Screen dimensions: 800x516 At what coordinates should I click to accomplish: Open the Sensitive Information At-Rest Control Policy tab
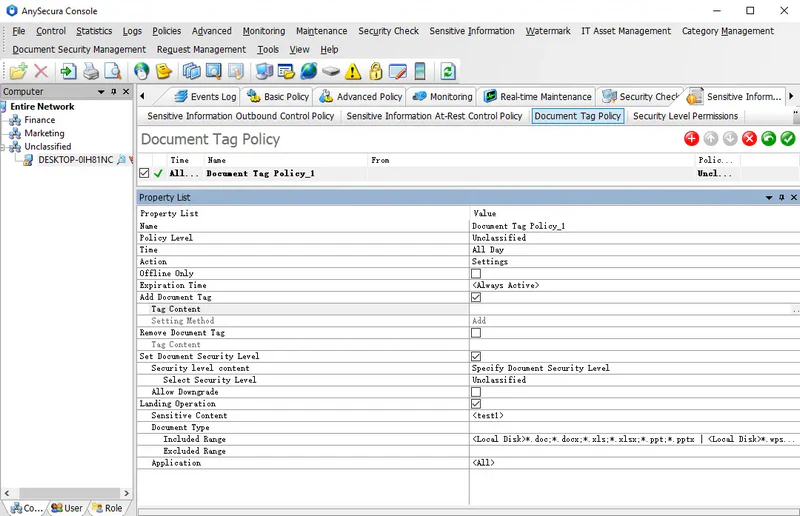434,116
